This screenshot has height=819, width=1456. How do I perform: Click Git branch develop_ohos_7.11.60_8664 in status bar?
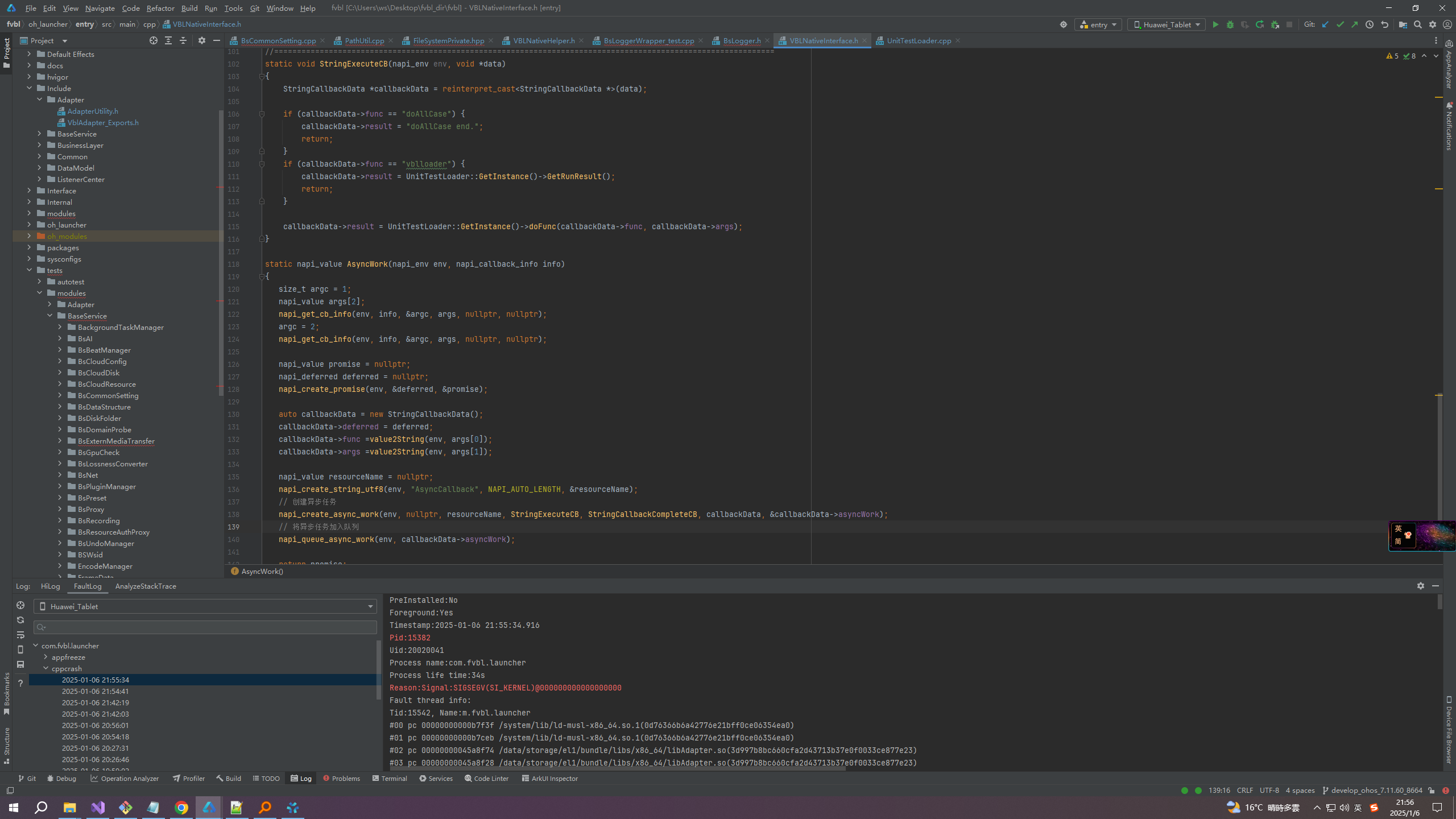(1372, 791)
